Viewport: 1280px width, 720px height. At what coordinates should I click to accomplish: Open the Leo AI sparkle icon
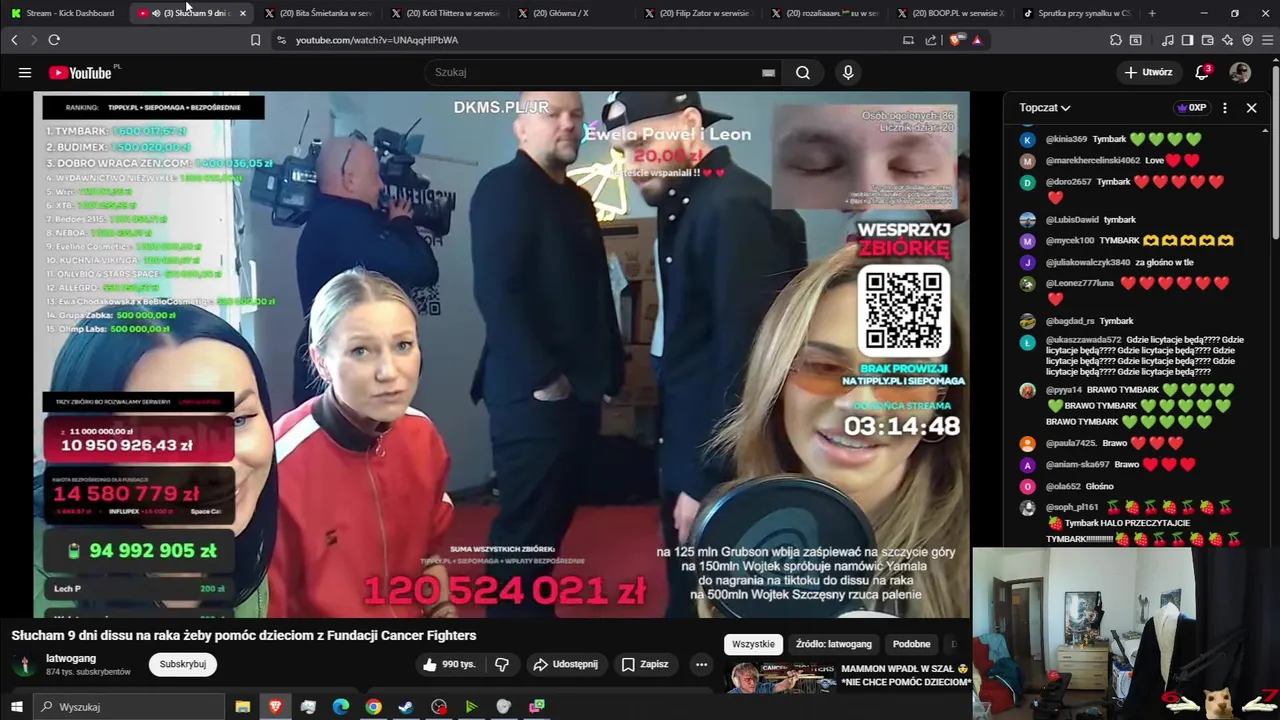click(x=1227, y=40)
